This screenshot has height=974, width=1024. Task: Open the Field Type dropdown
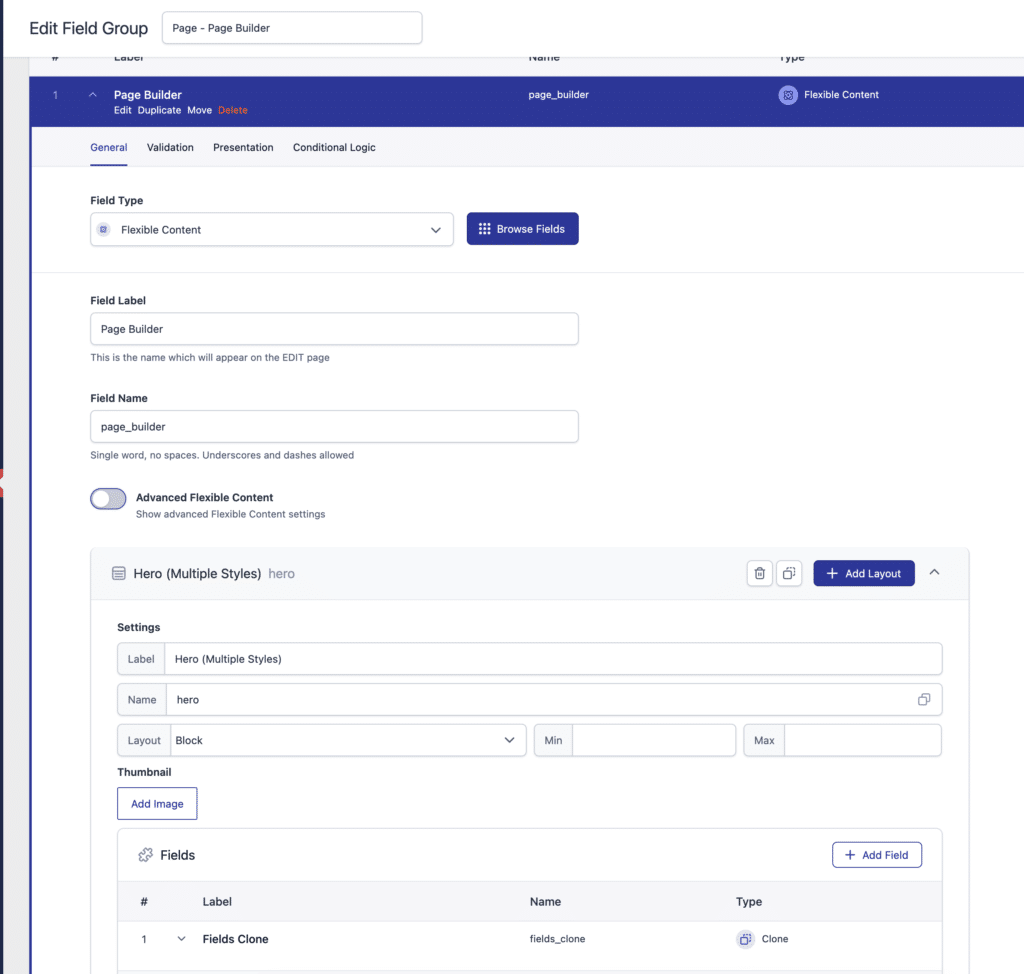(x=272, y=229)
